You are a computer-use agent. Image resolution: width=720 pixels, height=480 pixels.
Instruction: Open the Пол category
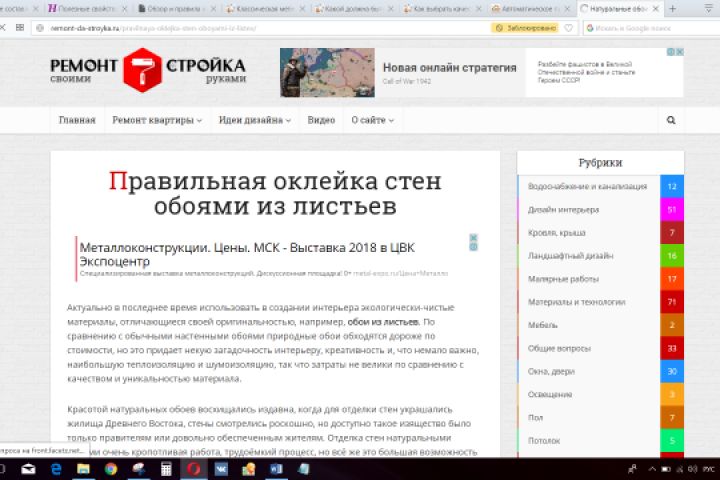click(x=535, y=418)
